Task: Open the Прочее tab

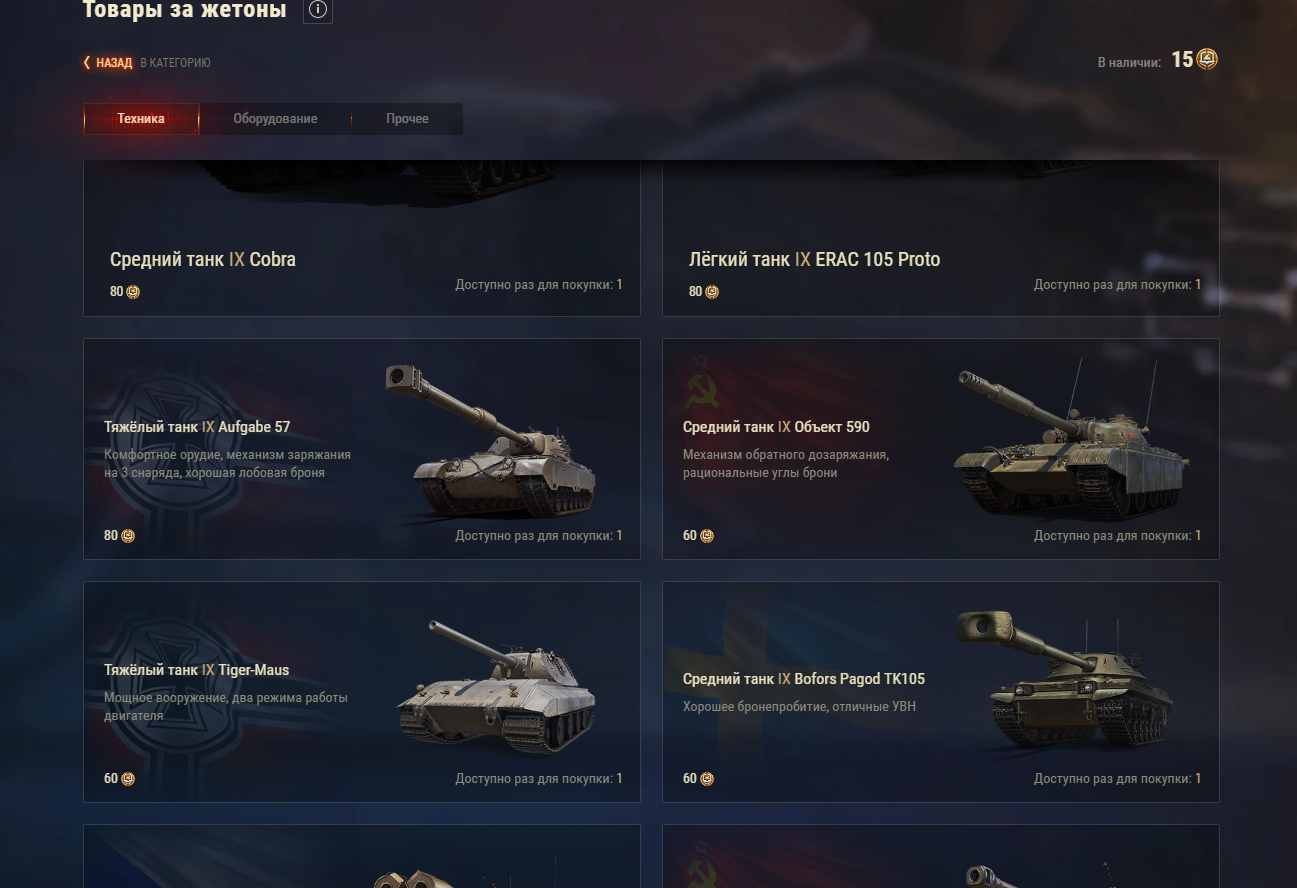Action: [x=407, y=119]
